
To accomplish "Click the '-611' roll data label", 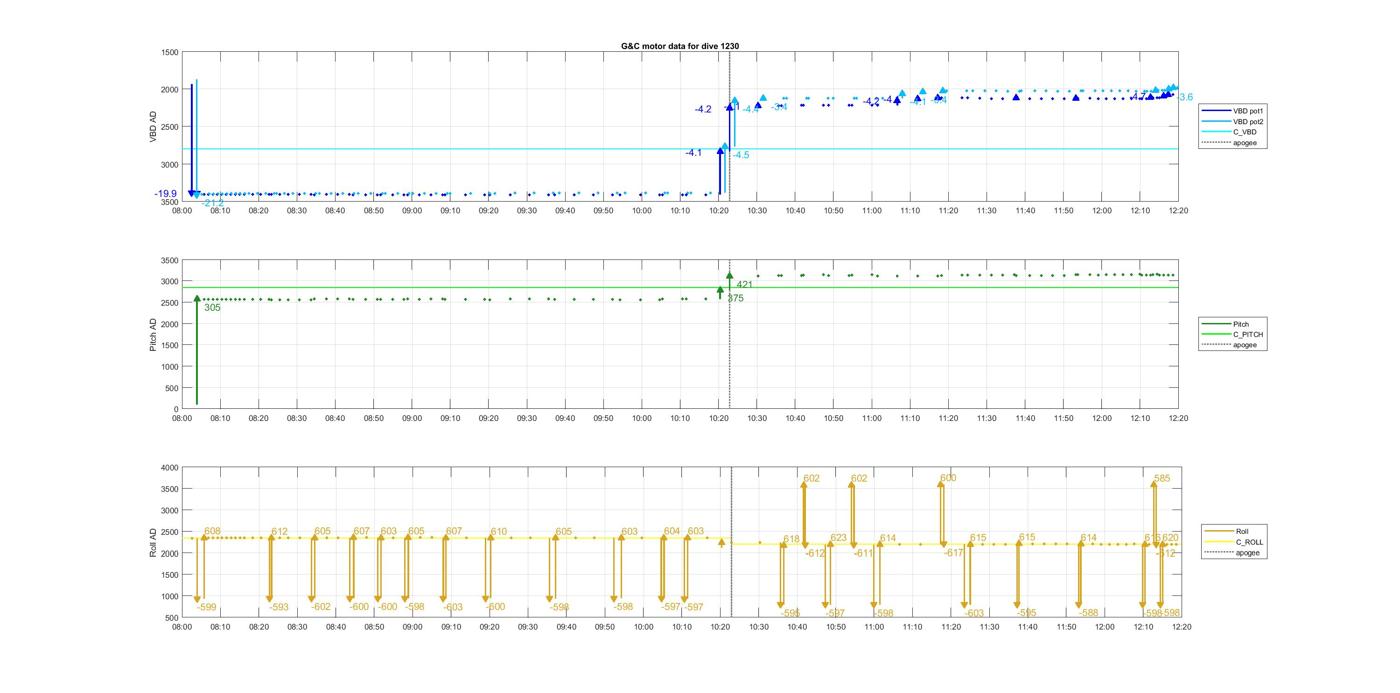I will tap(863, 553).
